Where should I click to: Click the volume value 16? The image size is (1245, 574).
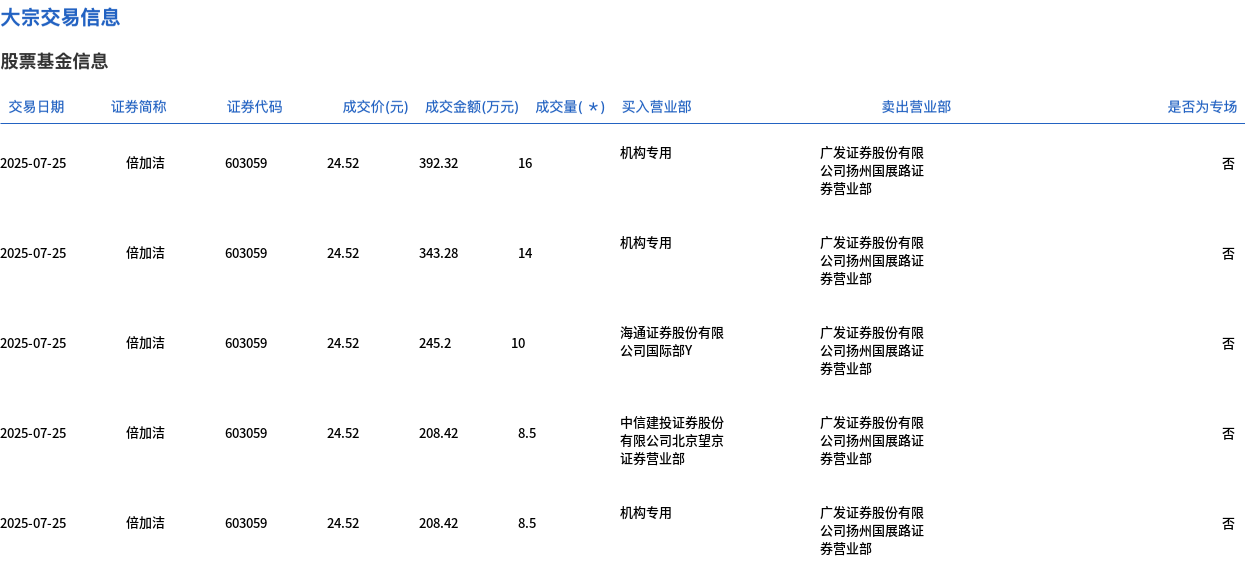coord(525,163)
